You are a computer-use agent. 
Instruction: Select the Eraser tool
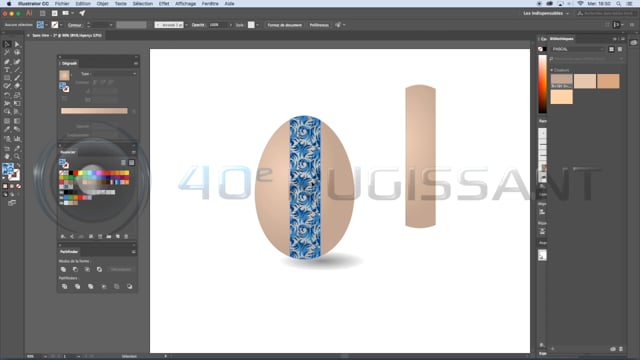pyautogui.click(x=17, y=86)
